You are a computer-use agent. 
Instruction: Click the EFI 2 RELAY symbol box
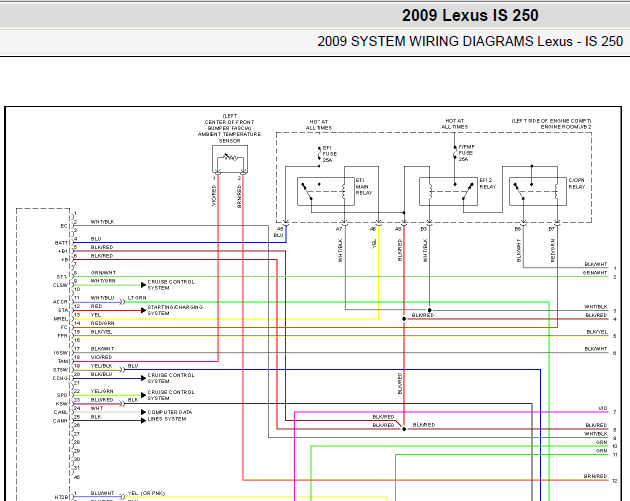click(x=448, y=192)
